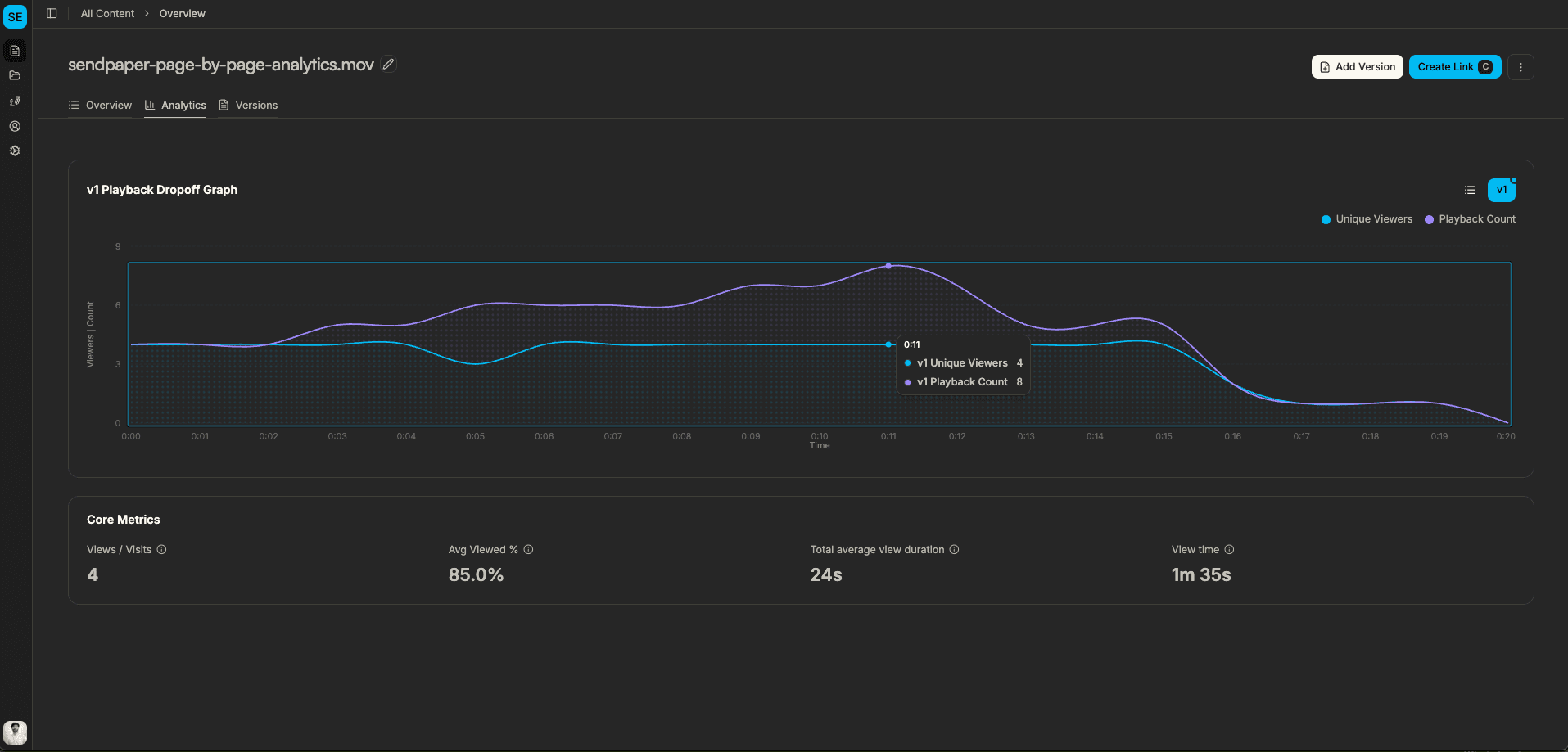The width and height of the screenshot is (1568, 752).
Task: Toggle the Playback Count legend entry
Action: click(1470, 218)
